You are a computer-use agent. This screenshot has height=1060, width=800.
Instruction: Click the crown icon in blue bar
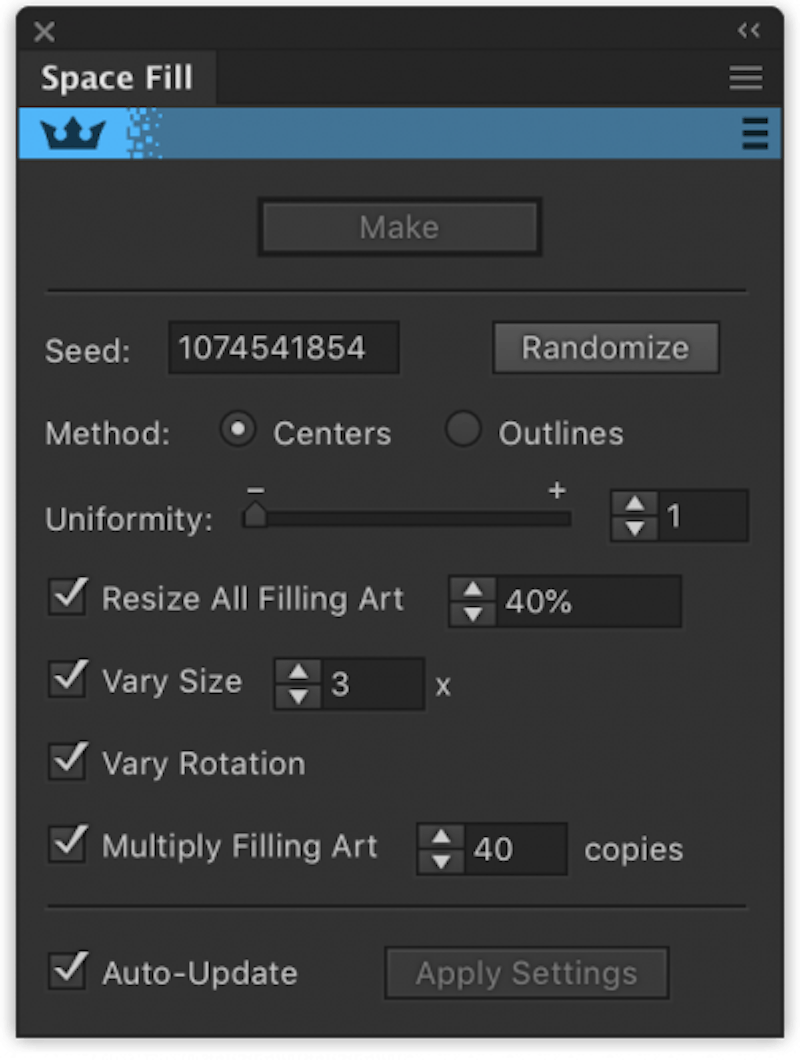pos(73,133)
